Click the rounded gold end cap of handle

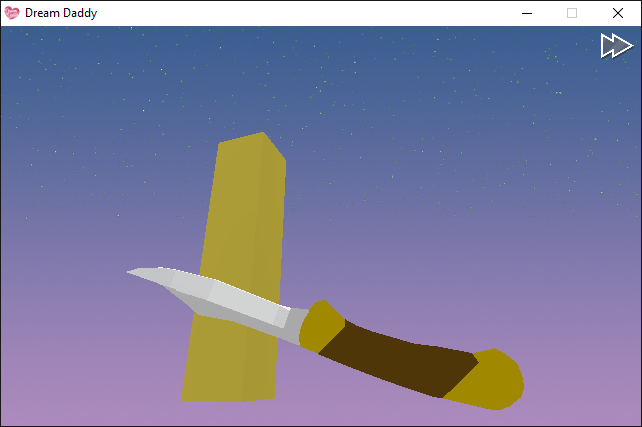coord(489,380)
